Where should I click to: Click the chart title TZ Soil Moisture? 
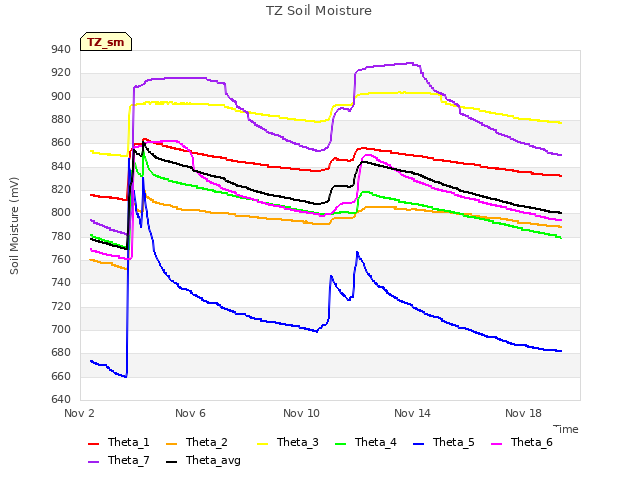click(x=319, y=11)
